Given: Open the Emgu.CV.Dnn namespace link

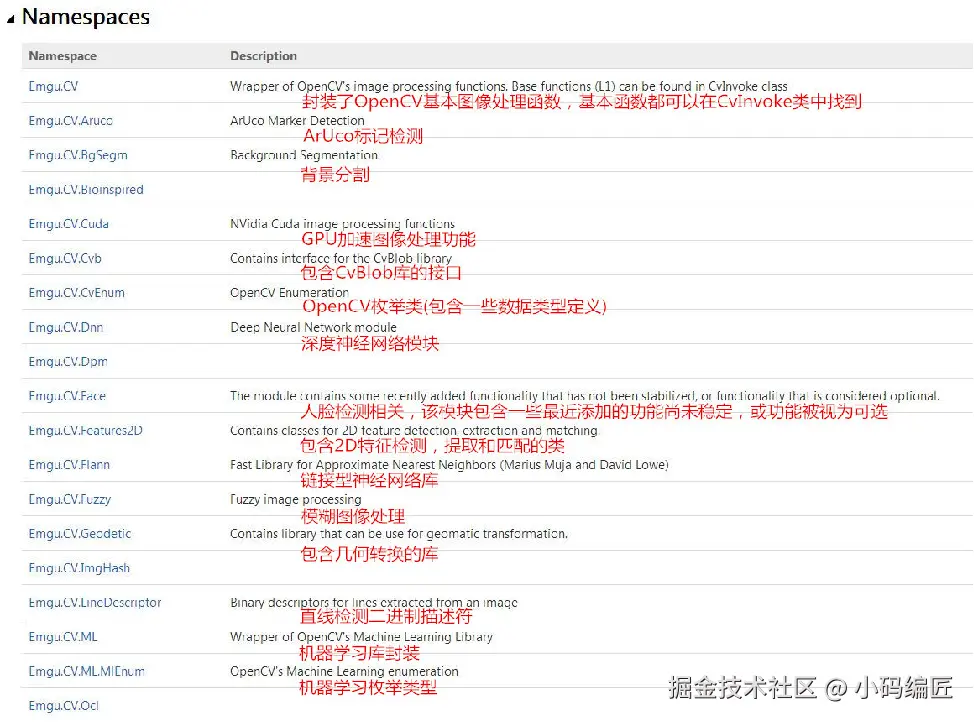Looking at the screenshot, I should 66,327.
